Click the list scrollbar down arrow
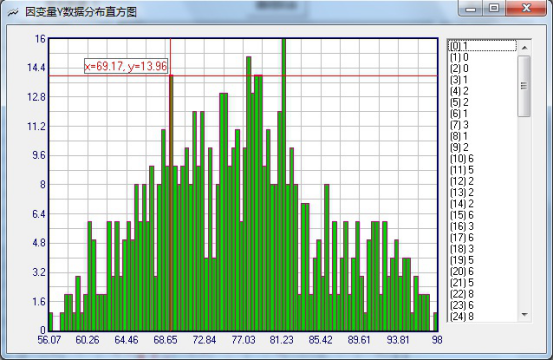The image size is (553, 360). [x=524, y=314]
